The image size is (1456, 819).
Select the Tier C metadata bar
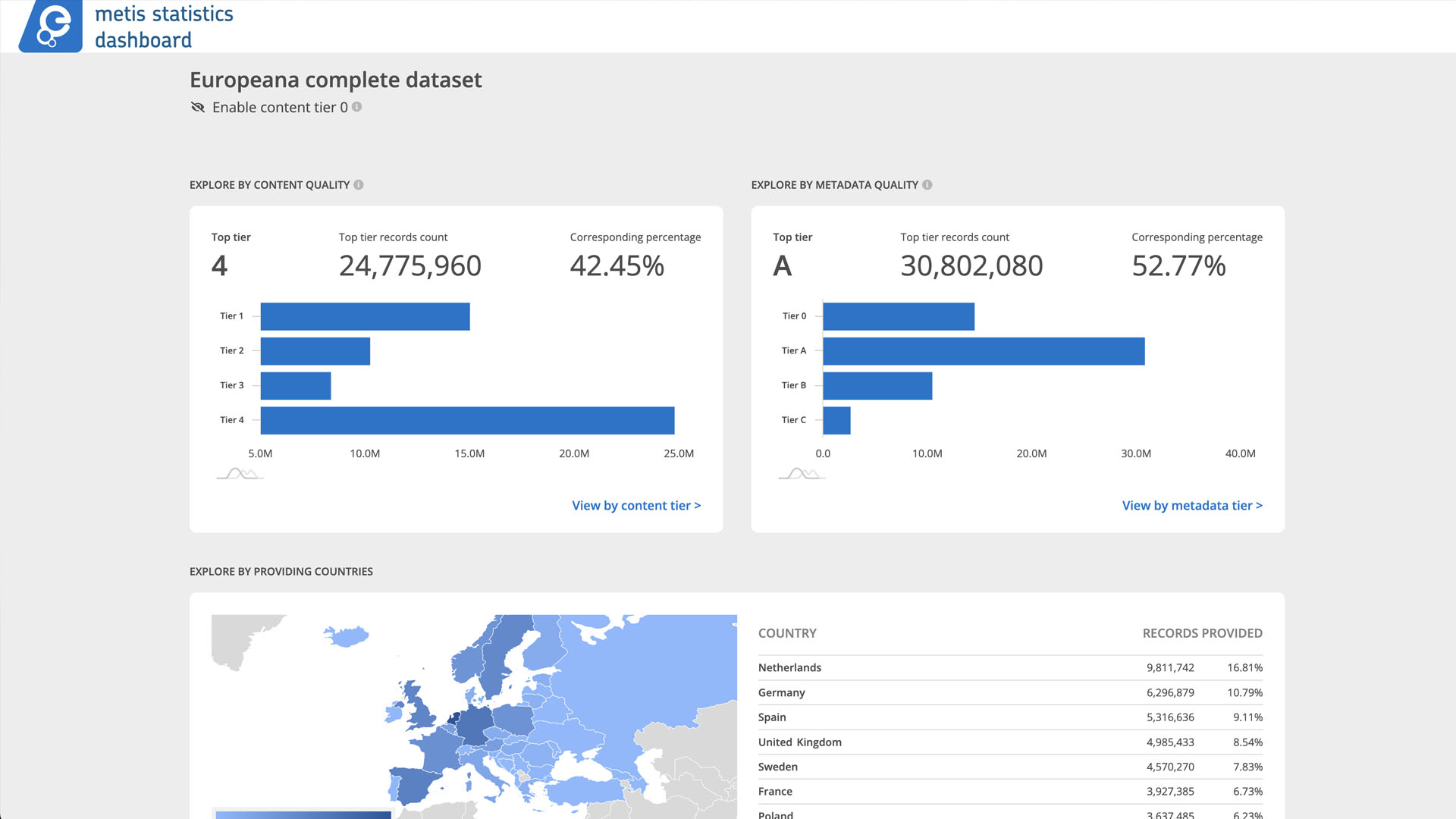pos(836,421)
